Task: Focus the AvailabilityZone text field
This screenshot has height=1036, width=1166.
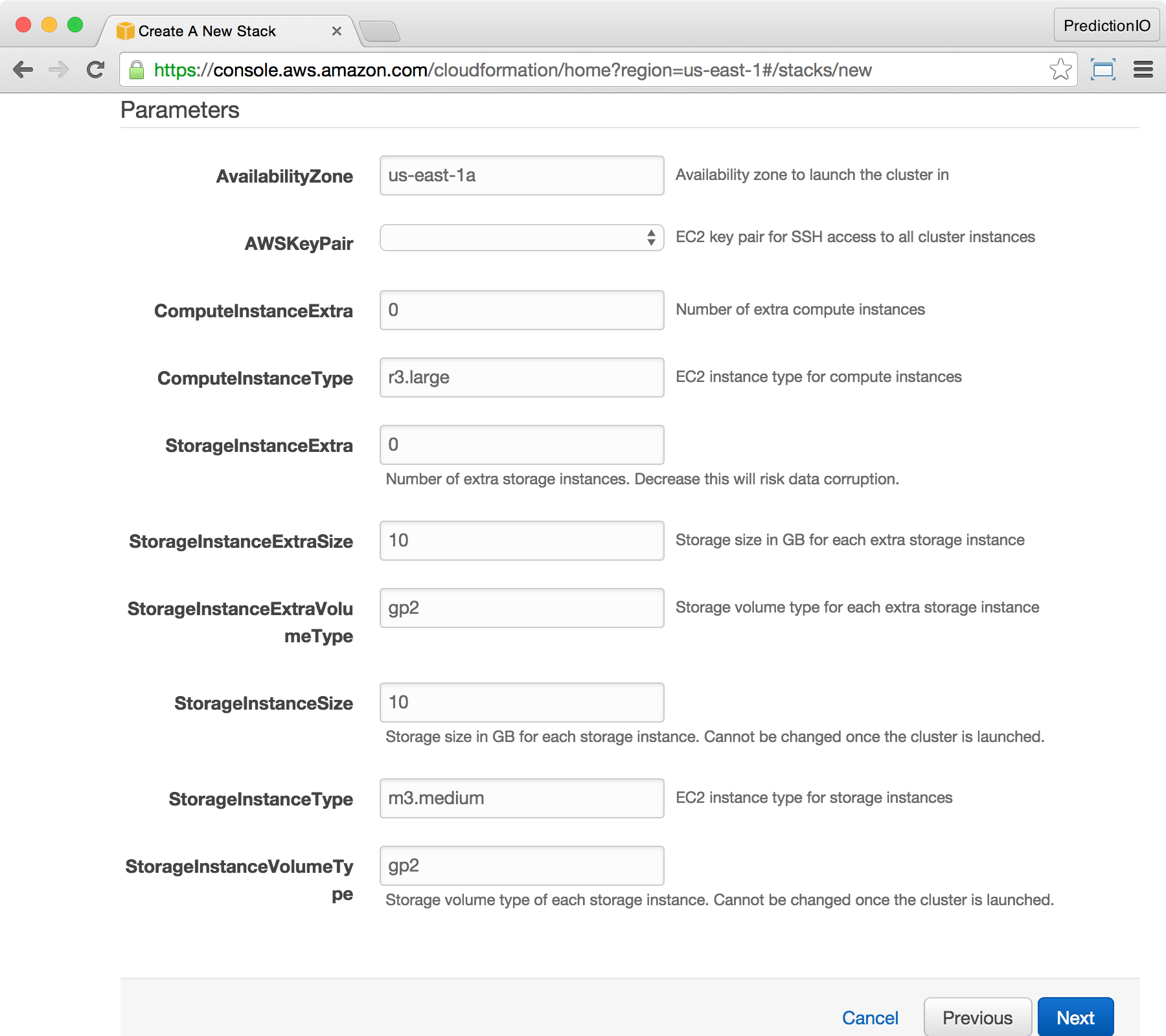Action: [521, 175]
